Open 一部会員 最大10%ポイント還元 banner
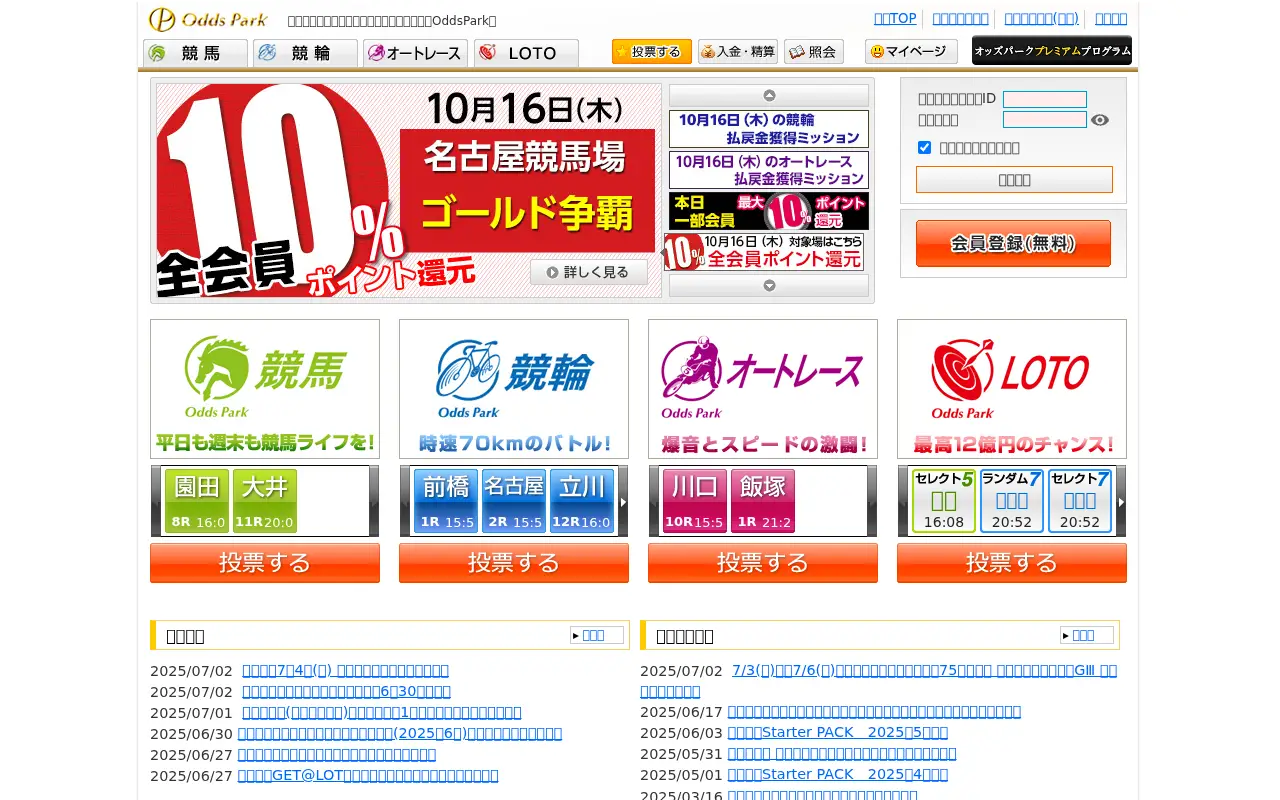The width and height of the screenshot is (1280, 800). pos(769,211)
